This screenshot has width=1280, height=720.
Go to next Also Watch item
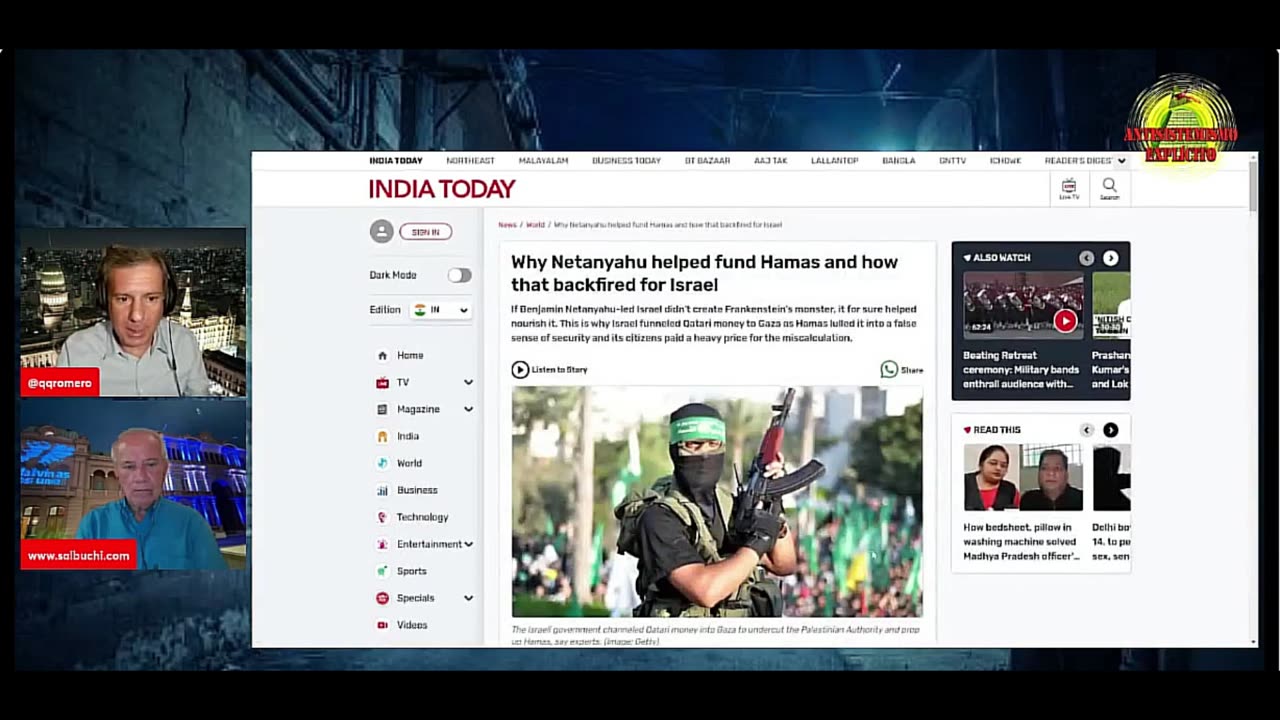[1110, 258]
